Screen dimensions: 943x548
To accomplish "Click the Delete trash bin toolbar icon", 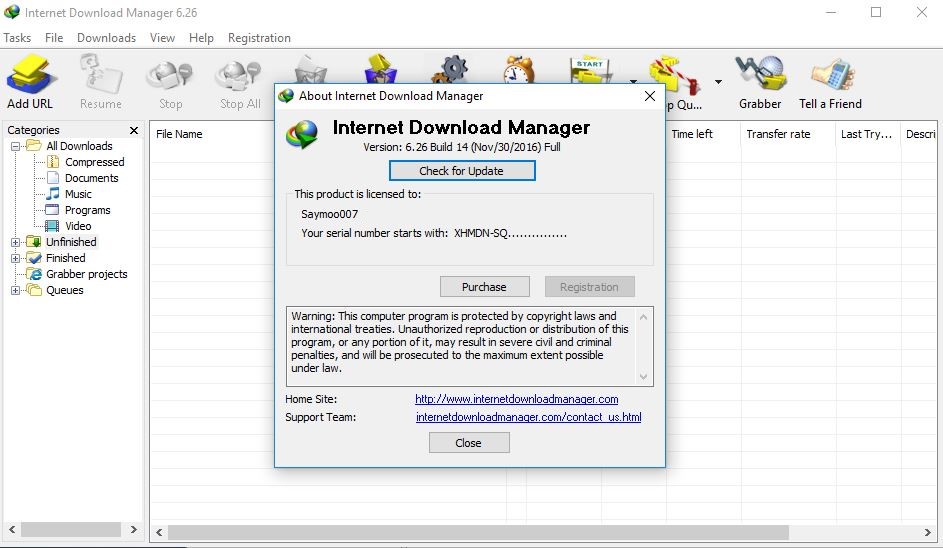I will click(310, 71).
